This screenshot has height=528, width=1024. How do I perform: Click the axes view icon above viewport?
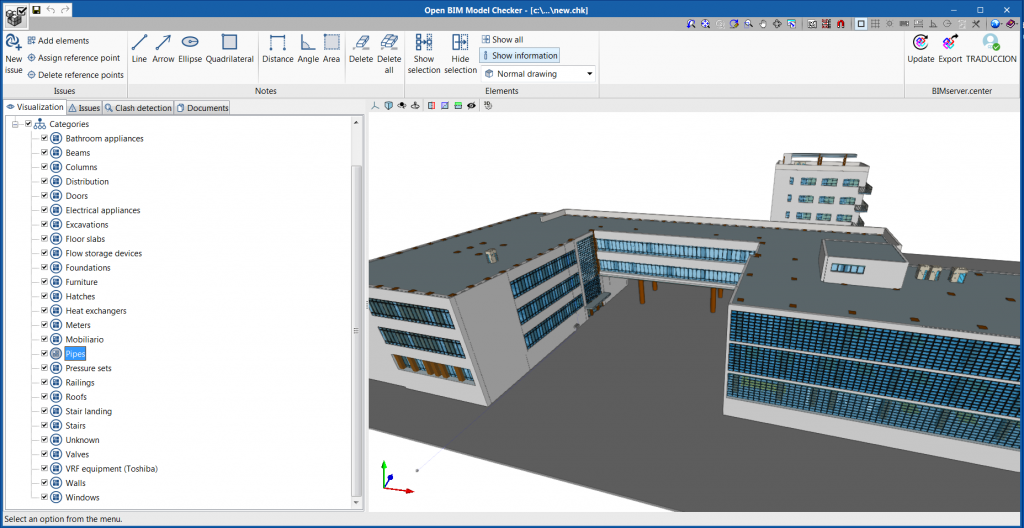pos(375,106)
